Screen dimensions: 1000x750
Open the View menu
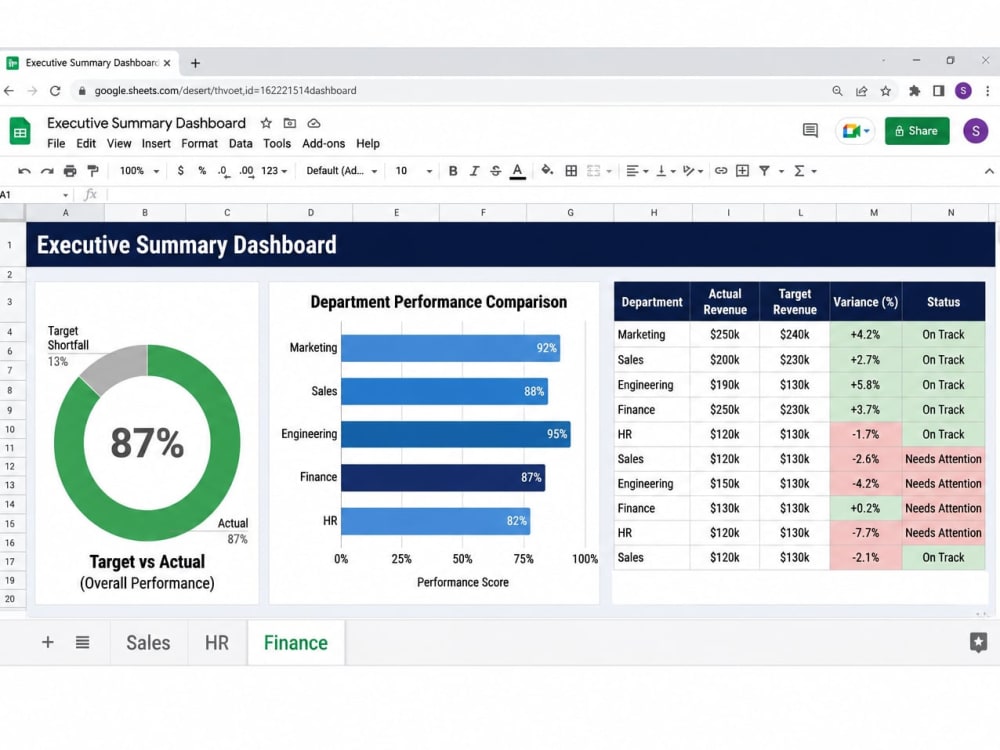pos(119,143)
